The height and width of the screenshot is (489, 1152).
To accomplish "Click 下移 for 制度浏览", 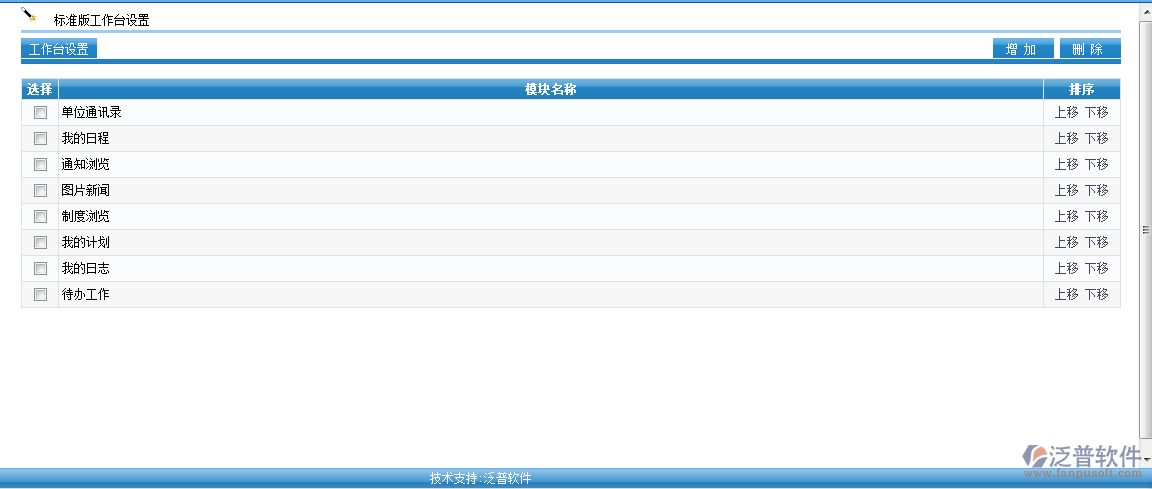I will 1097,217.
